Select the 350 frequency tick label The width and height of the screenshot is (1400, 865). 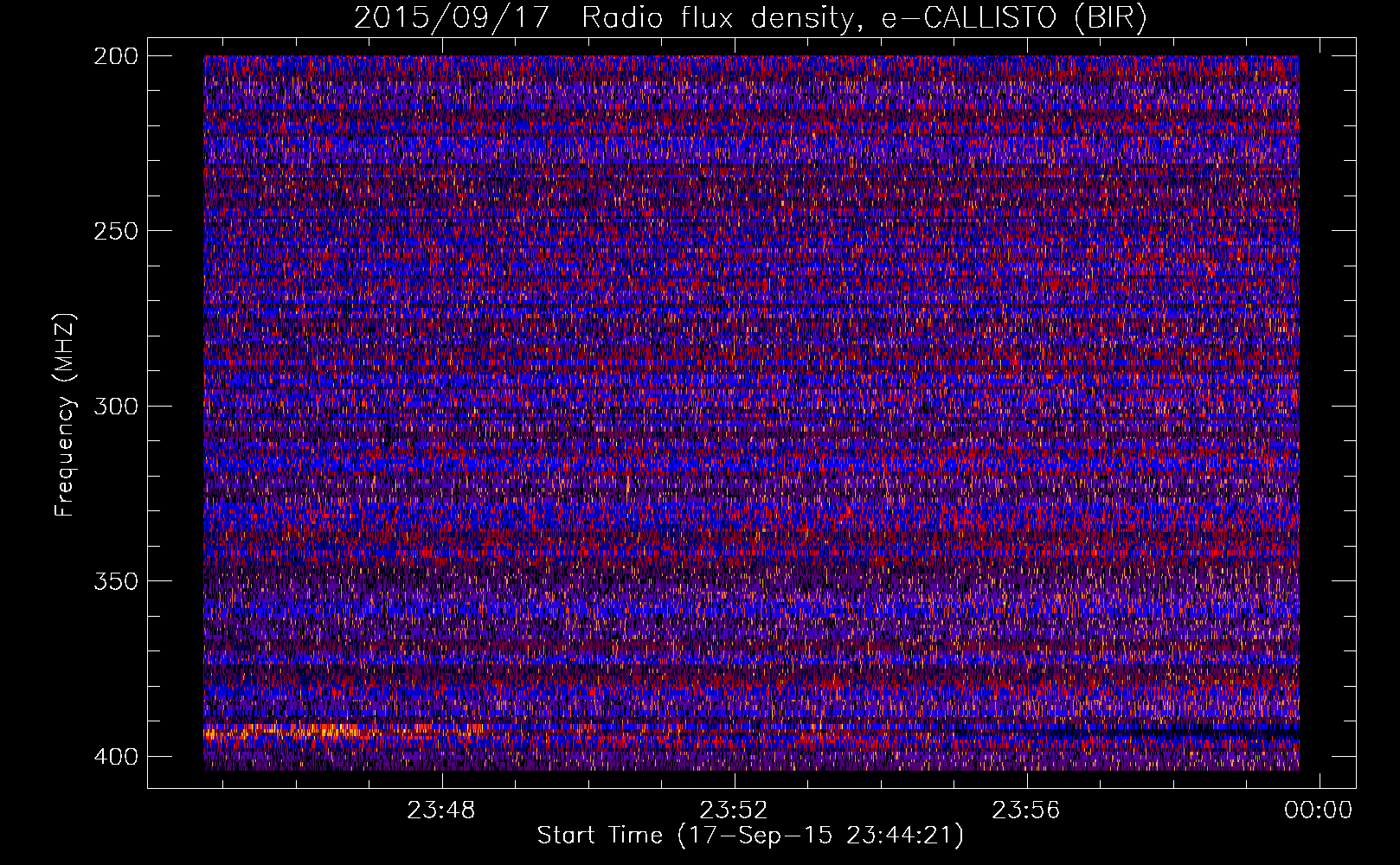tap(115, 580)
